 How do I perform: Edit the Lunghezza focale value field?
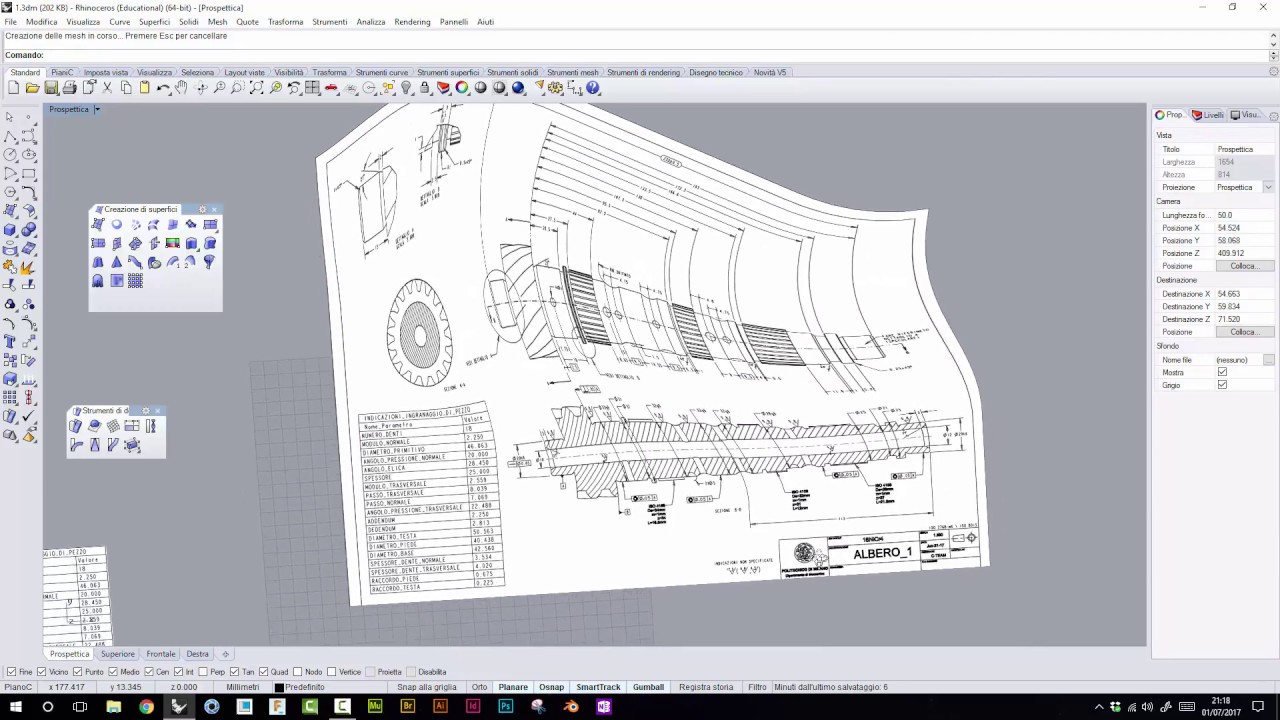(1244, 215)
